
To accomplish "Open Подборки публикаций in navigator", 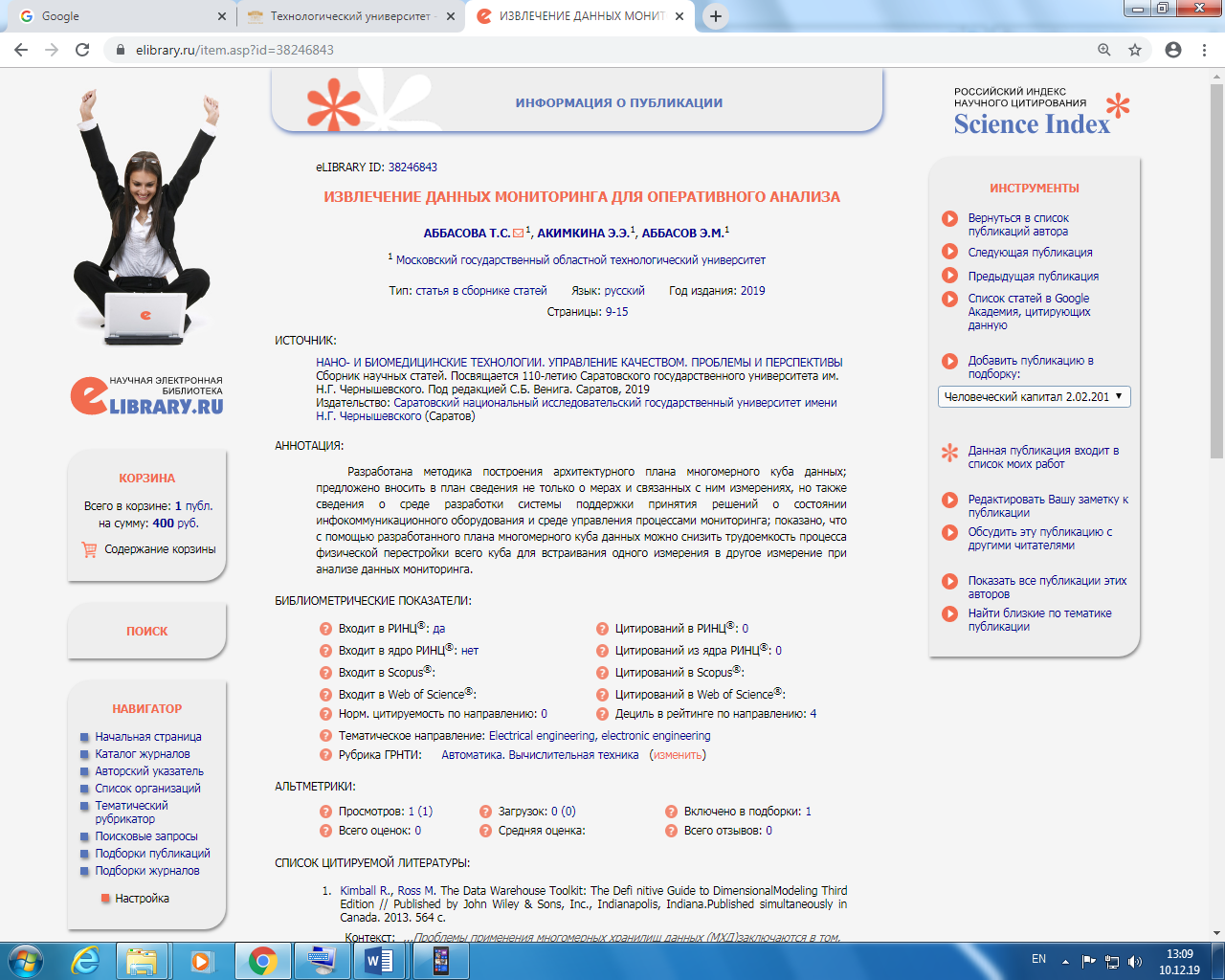I will coord(153,854).
